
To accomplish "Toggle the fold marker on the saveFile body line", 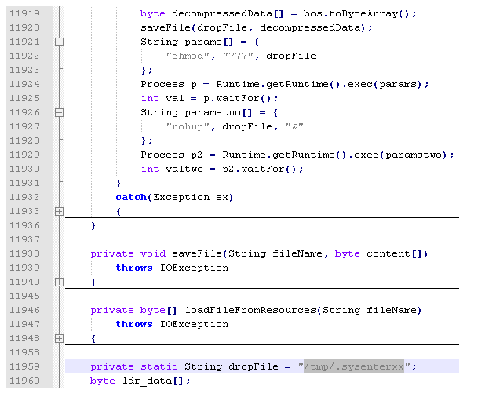I will pyautogui.click(x=59, y=282).
